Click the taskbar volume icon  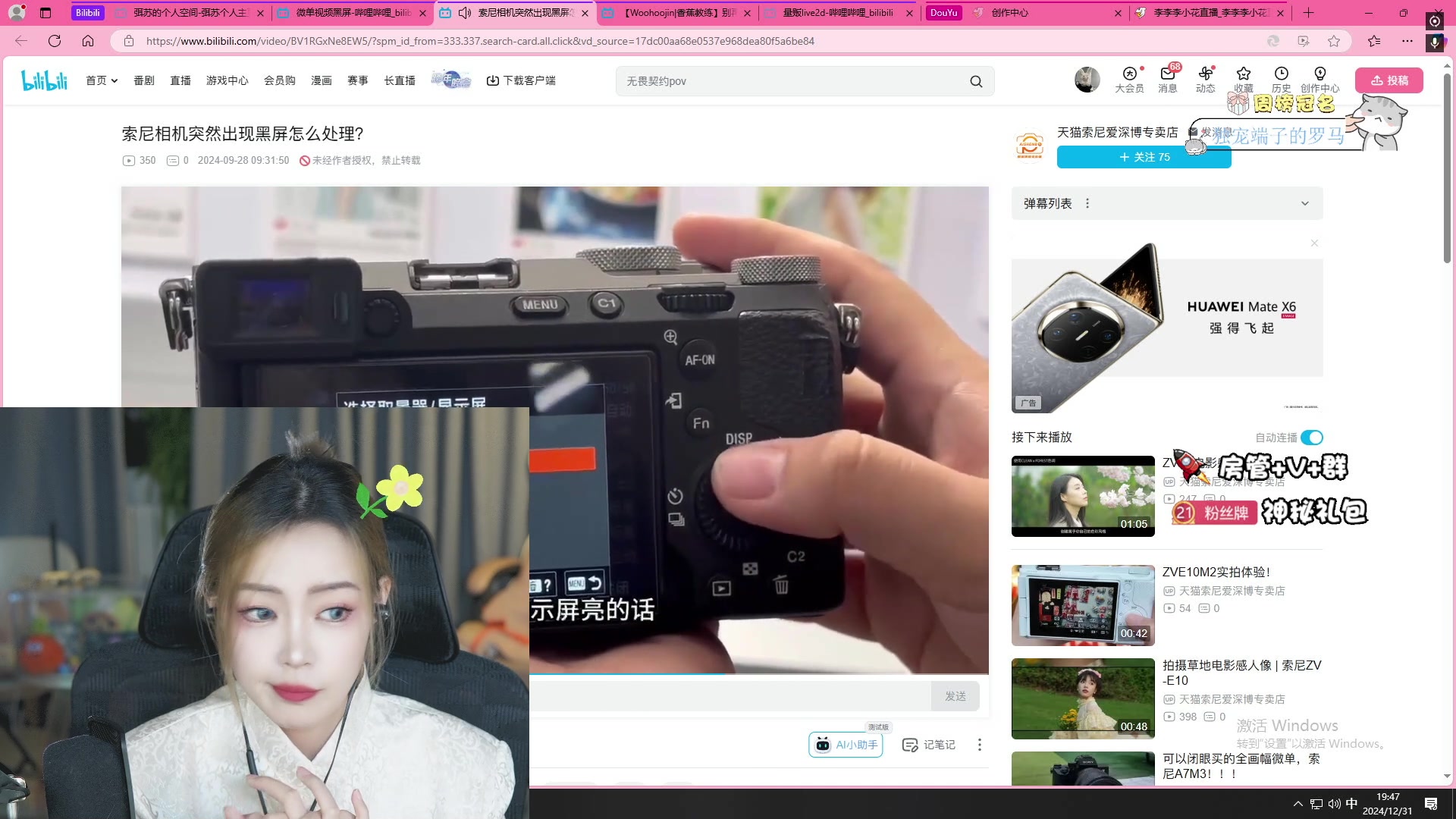[1334, 804]
